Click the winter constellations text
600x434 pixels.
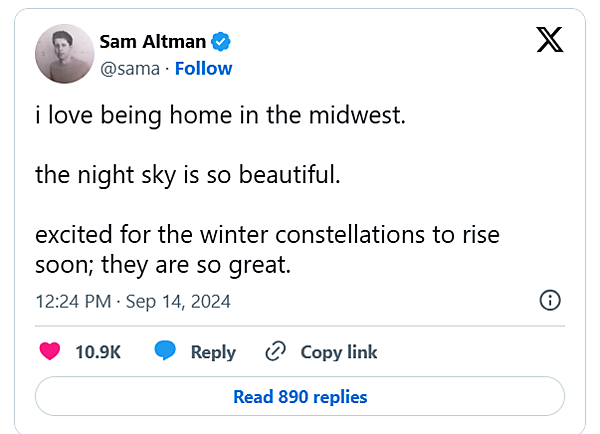(x=267, y=236)
